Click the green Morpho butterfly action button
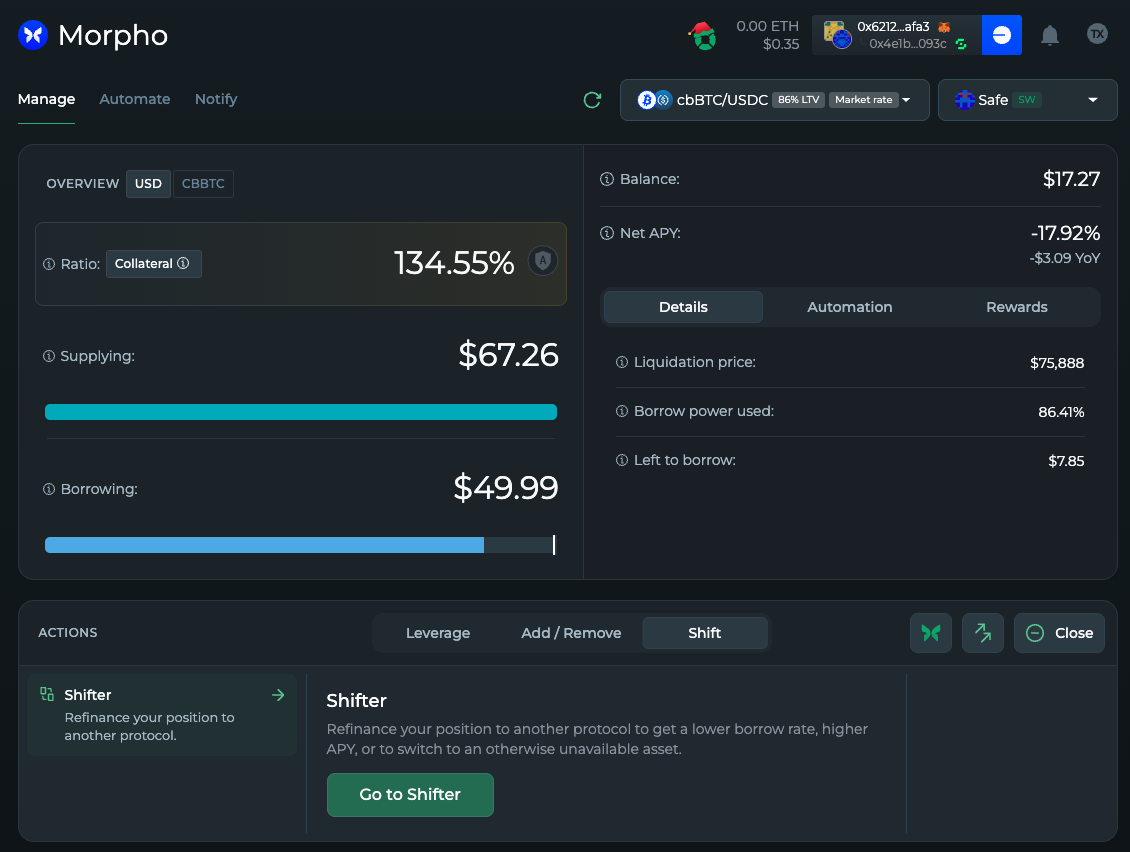The height and width of the screenshot is (852, 1130). point(931,633)
